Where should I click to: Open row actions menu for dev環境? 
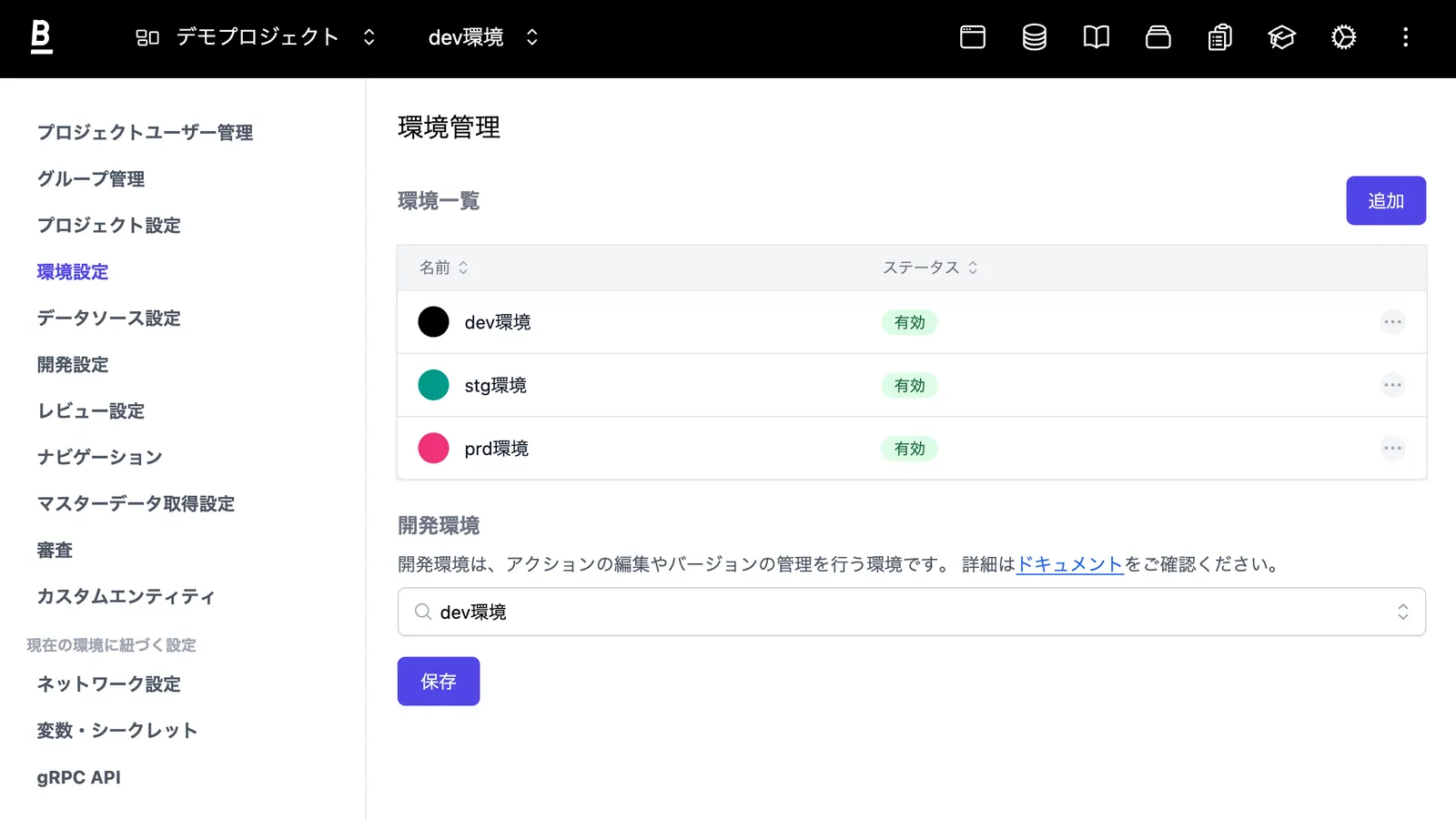pos(1393,322)
